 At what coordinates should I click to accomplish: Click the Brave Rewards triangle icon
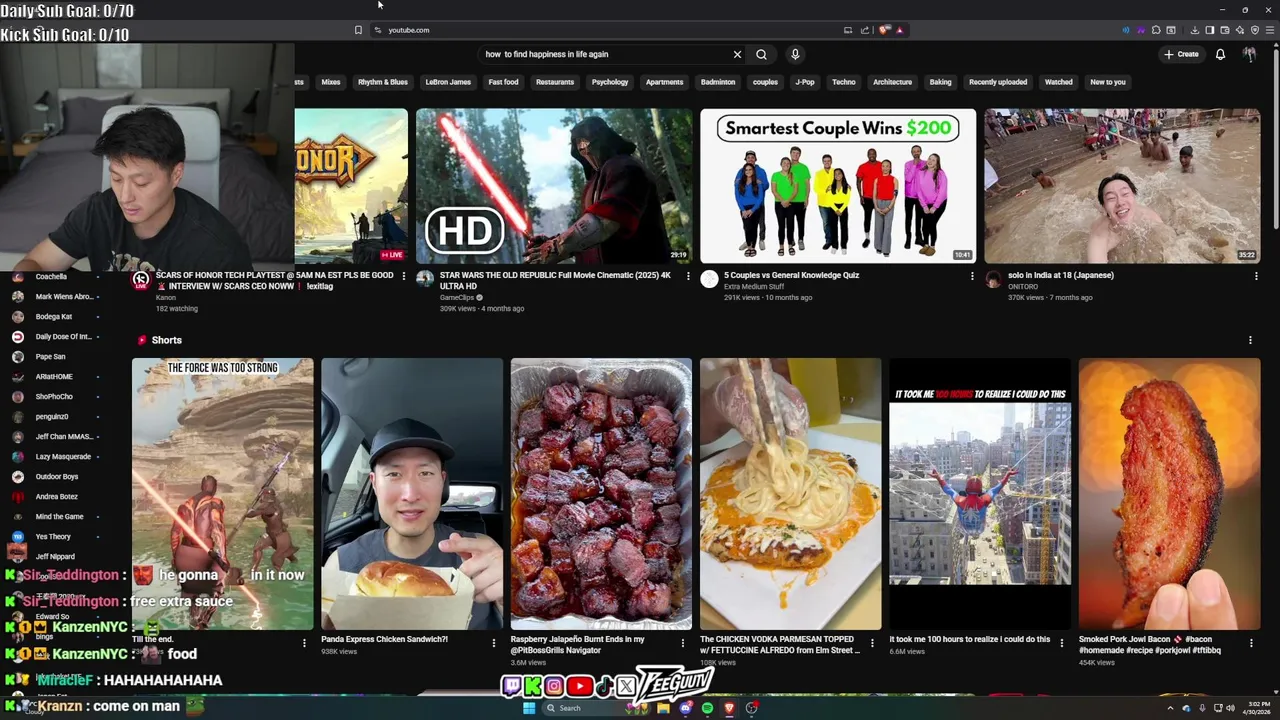[x=899, y=30]
